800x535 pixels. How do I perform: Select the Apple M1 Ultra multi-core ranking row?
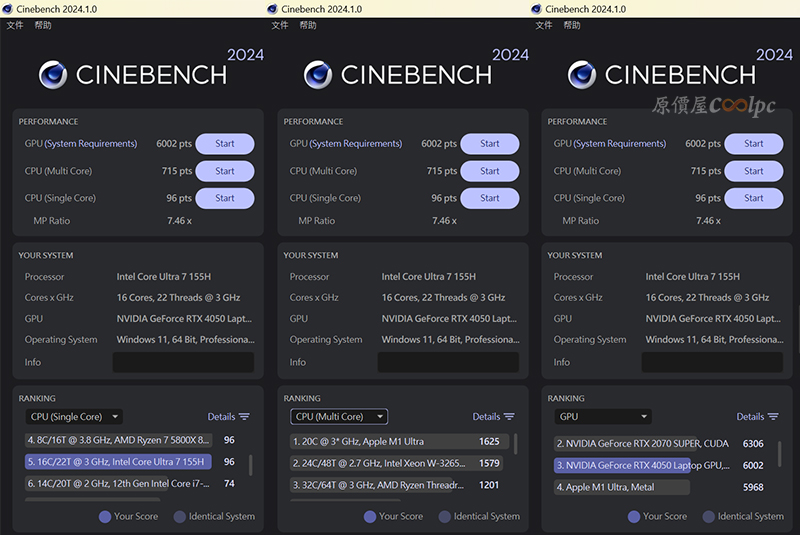pos(399,442)
